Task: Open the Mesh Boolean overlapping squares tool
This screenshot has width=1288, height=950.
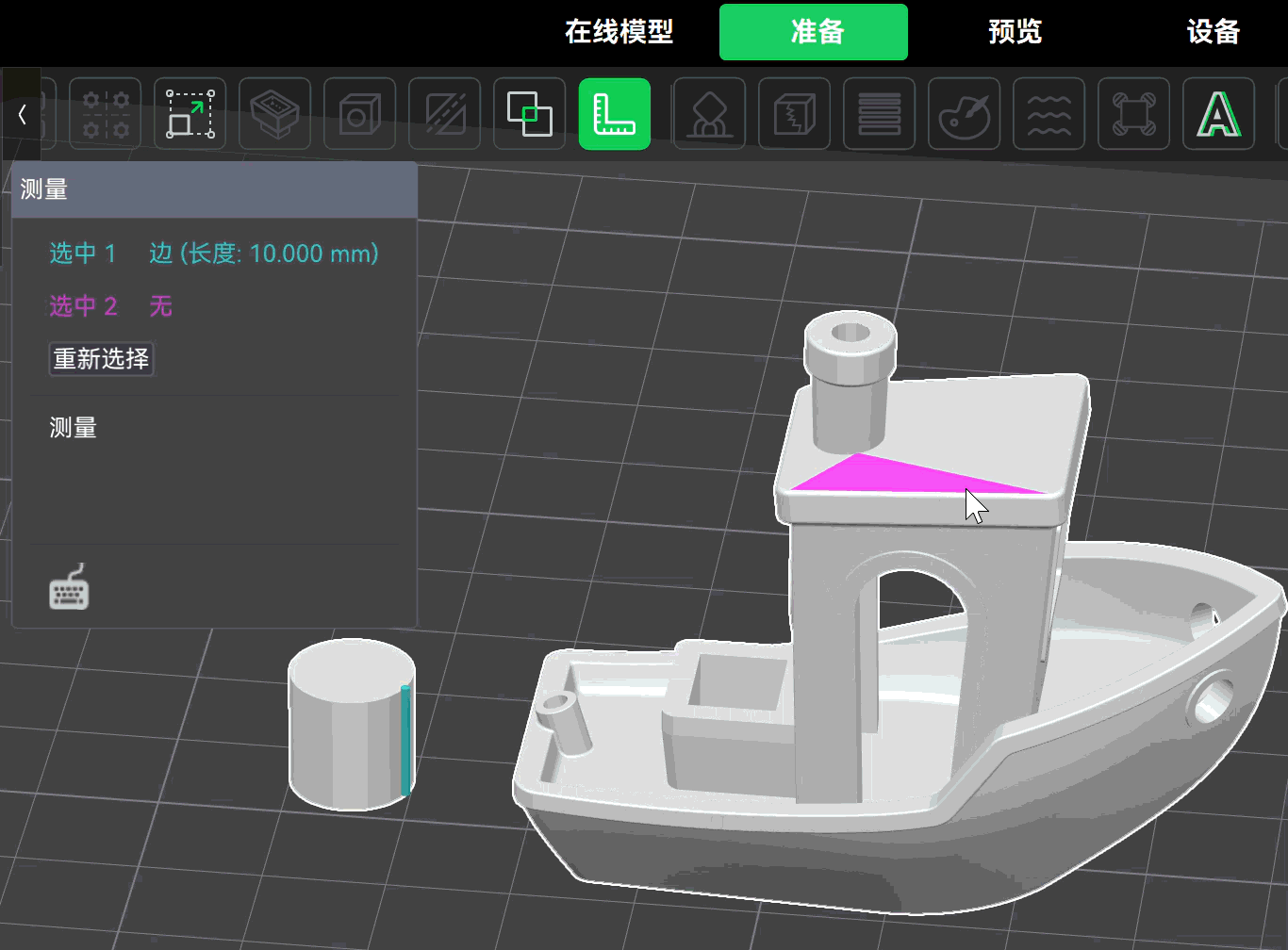Action: [530, 115]
